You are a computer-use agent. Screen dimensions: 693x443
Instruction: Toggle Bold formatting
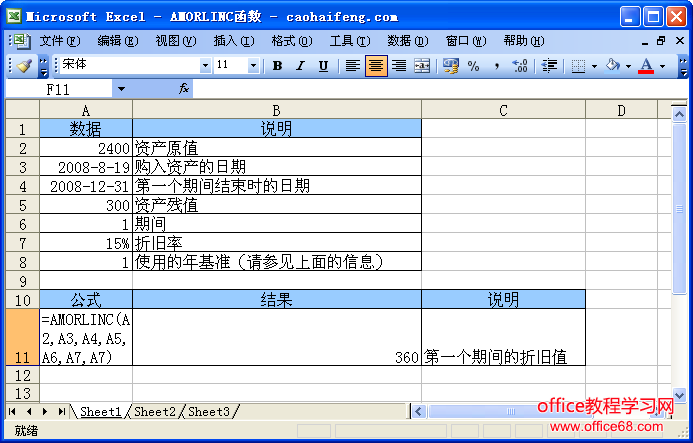(x=278, y=66)
